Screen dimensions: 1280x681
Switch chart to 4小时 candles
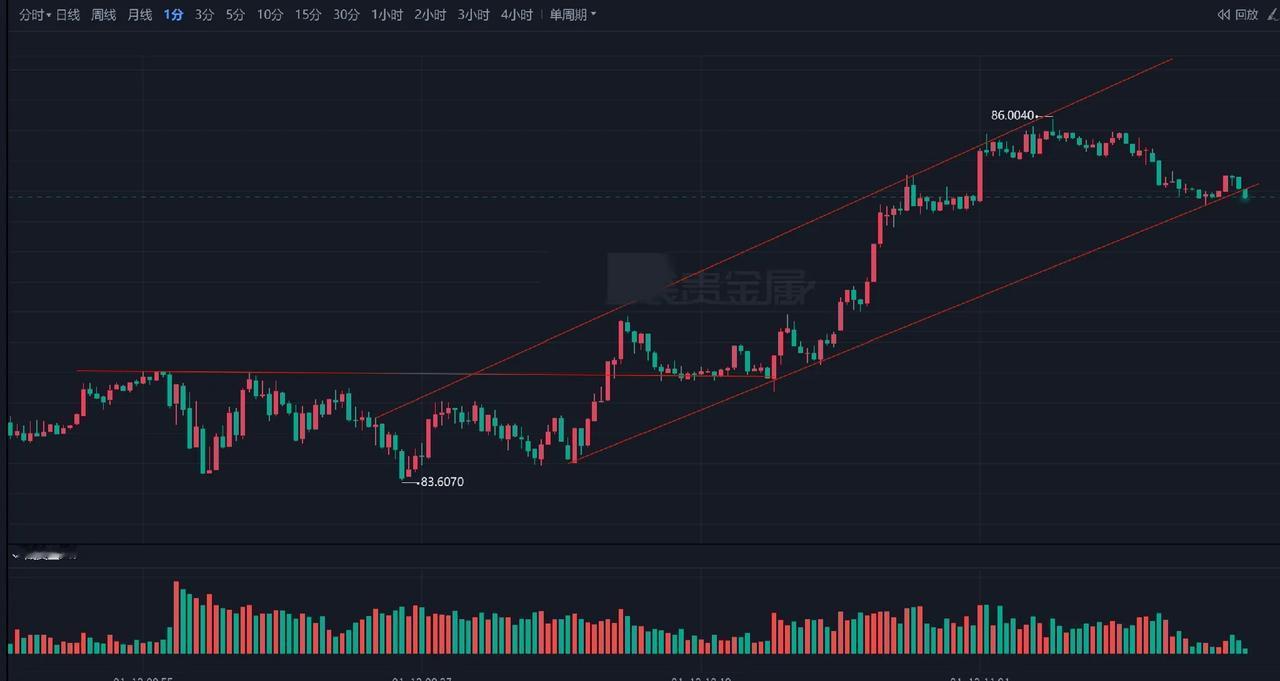coord(516,15)
